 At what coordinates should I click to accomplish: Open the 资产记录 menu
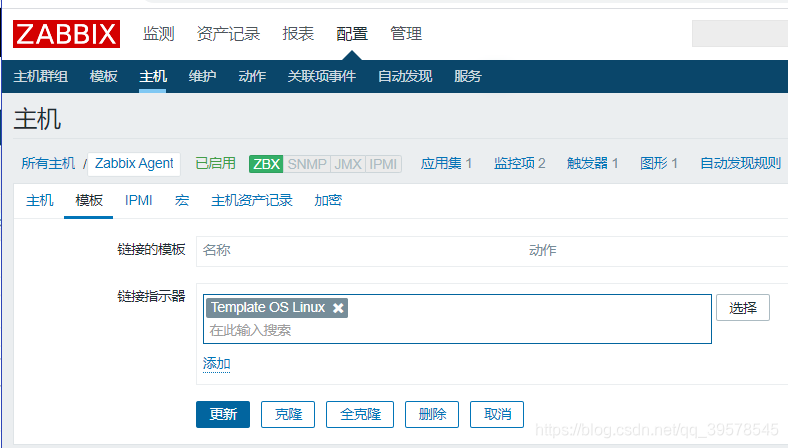click(x=228, y=34)
